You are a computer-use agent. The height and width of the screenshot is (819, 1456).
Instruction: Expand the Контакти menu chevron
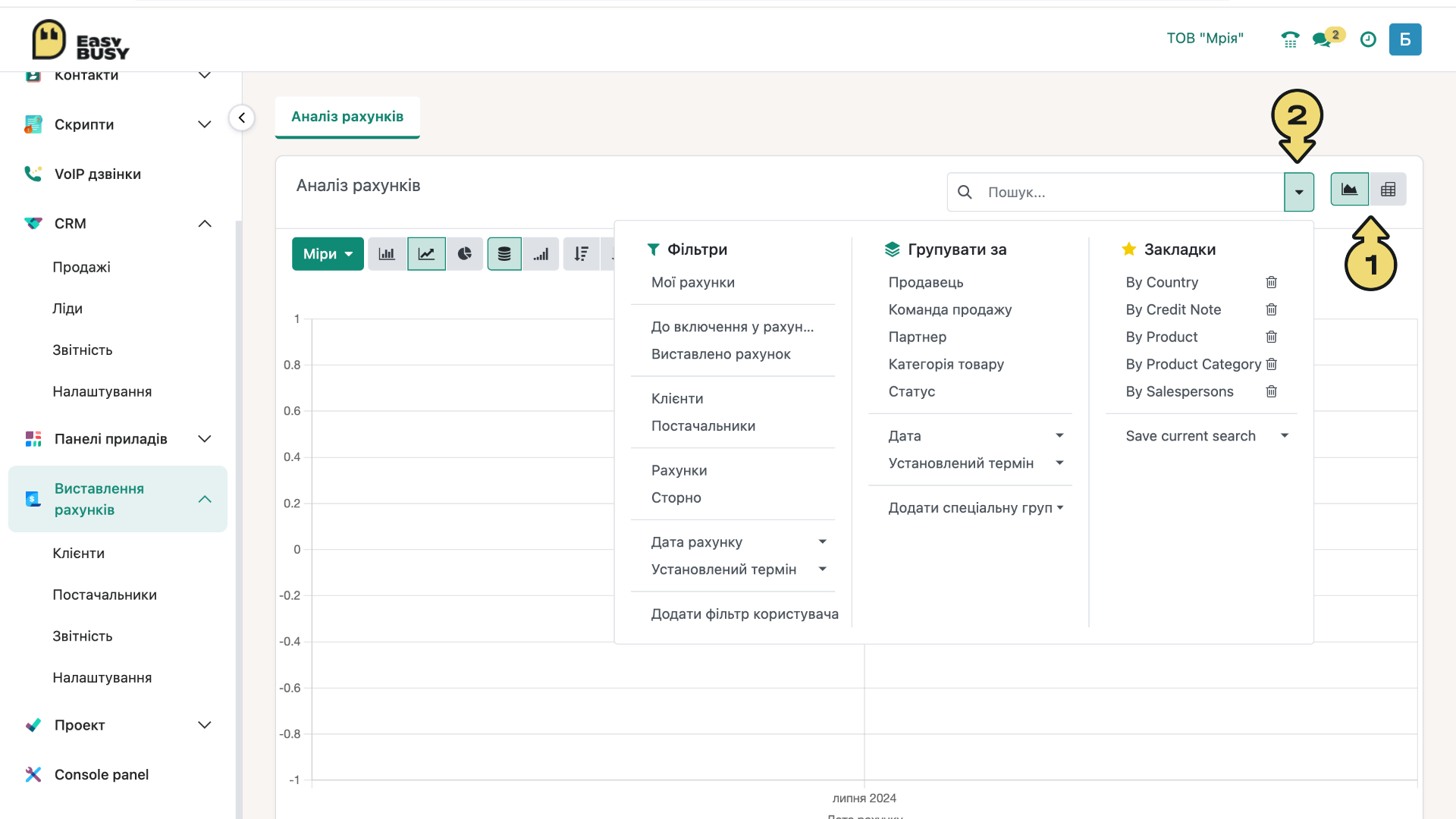[x=204, y=75]
